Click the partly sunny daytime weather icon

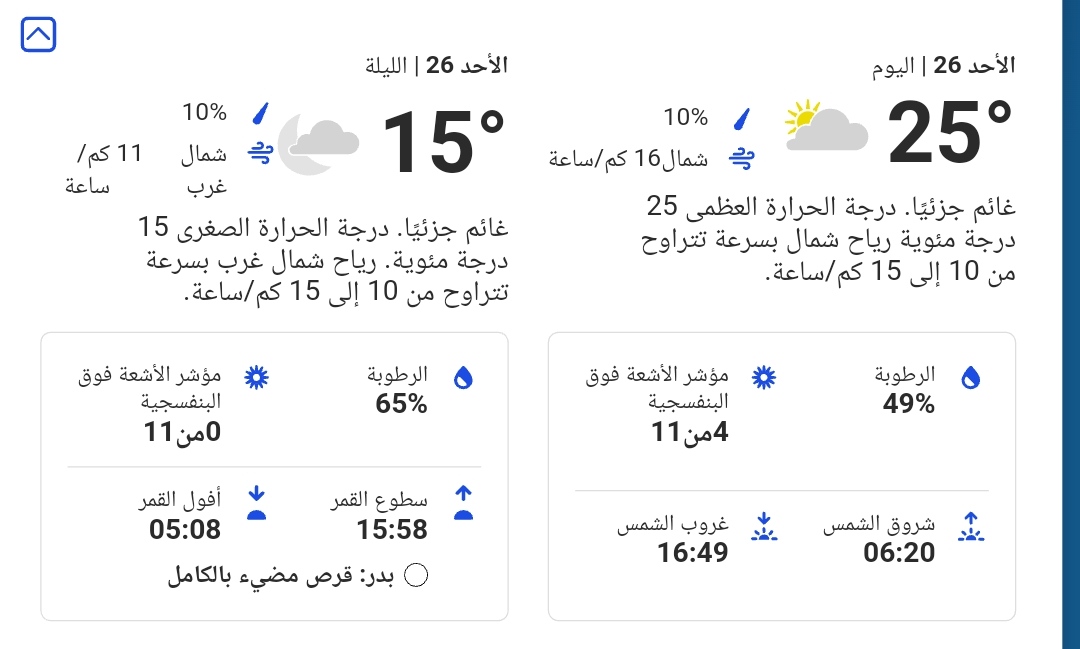825,127
